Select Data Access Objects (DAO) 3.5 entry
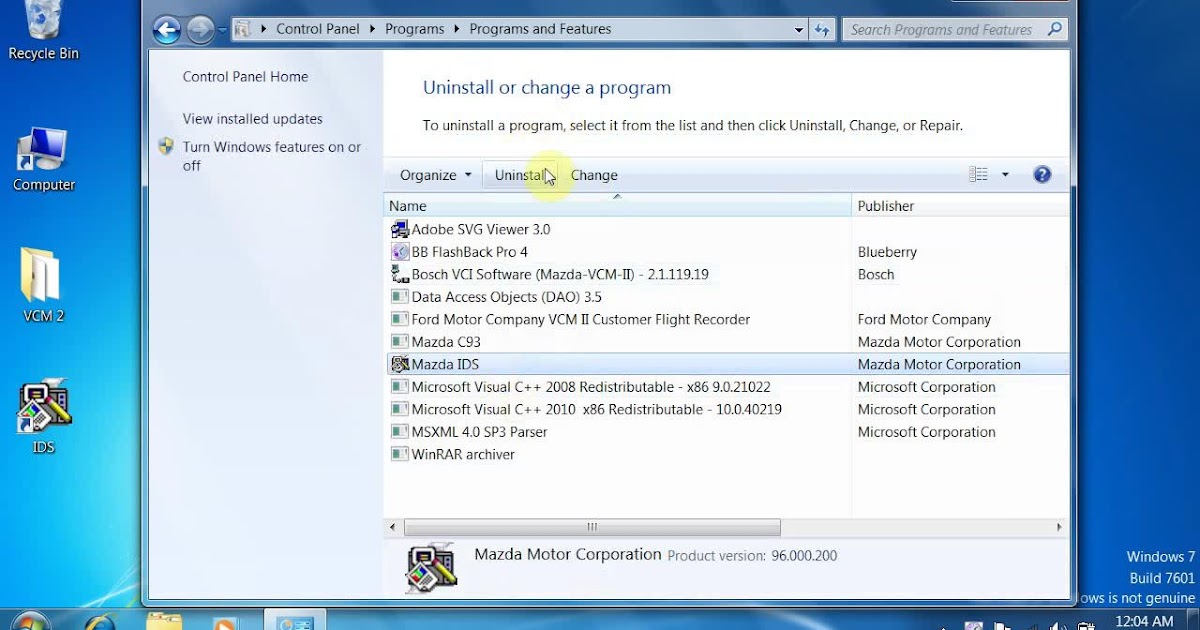The height and width of the screenshot is (630, 1200). [506, 297]
